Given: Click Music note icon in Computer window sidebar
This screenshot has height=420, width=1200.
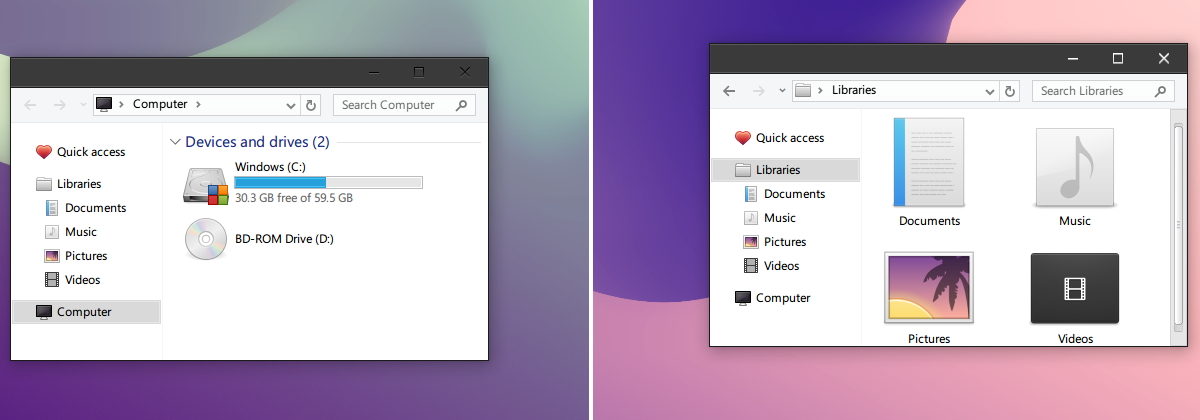Looking at the screenshot, I should (x=52, y=232).
